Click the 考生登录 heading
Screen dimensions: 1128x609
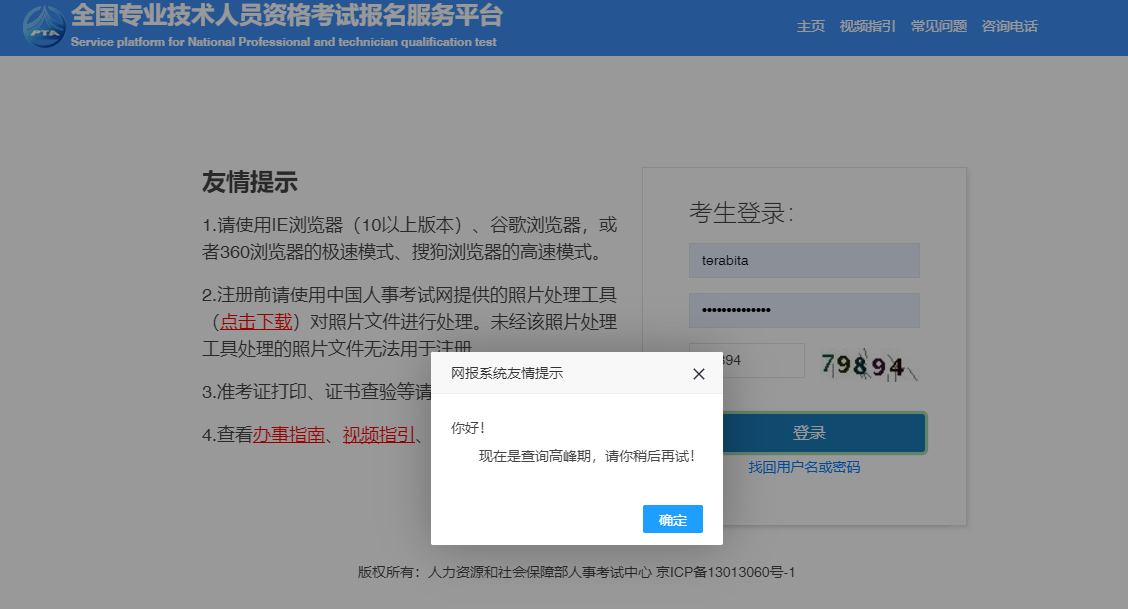741,213
